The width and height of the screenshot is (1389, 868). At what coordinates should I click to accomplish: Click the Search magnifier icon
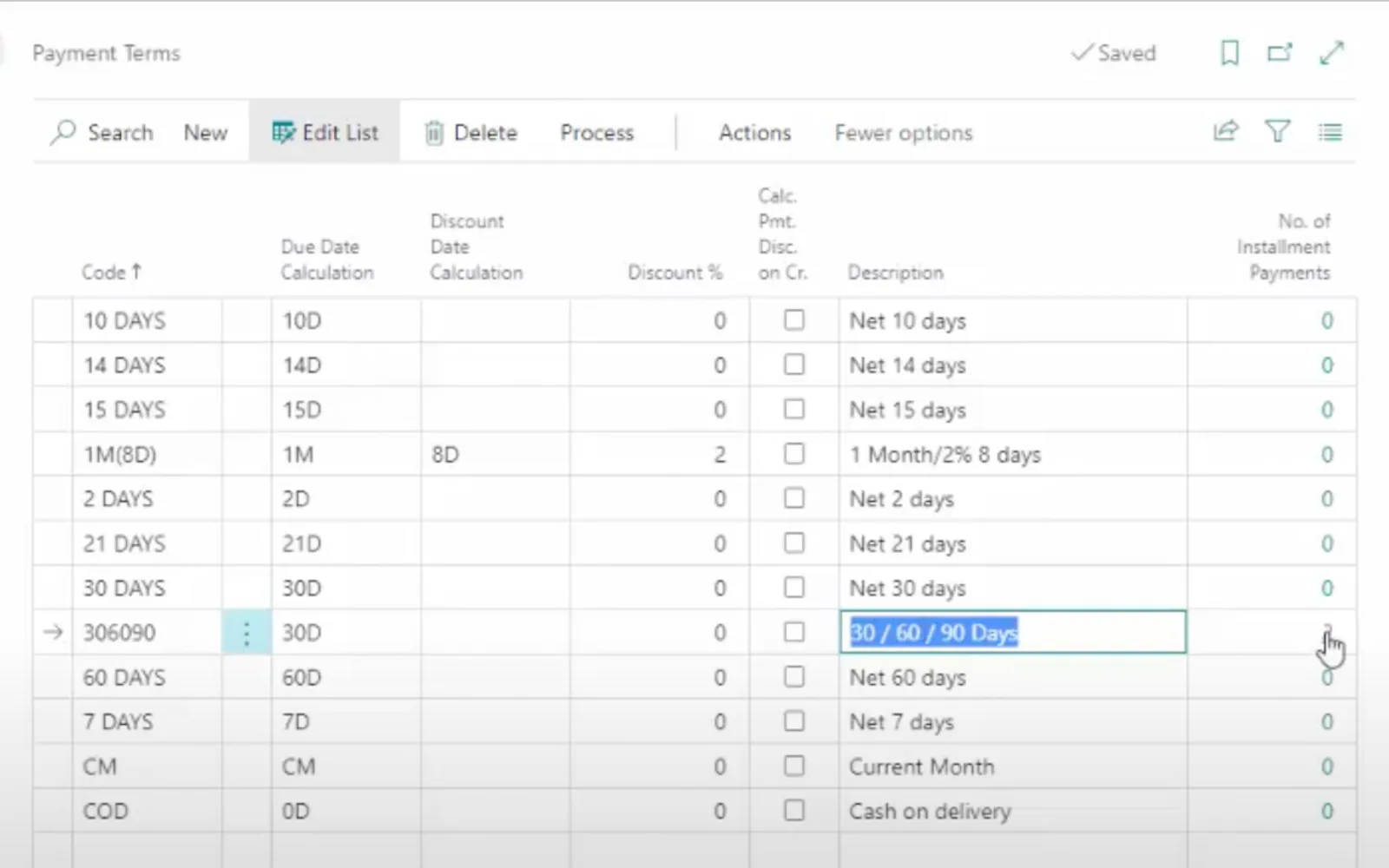pos(63,132)
